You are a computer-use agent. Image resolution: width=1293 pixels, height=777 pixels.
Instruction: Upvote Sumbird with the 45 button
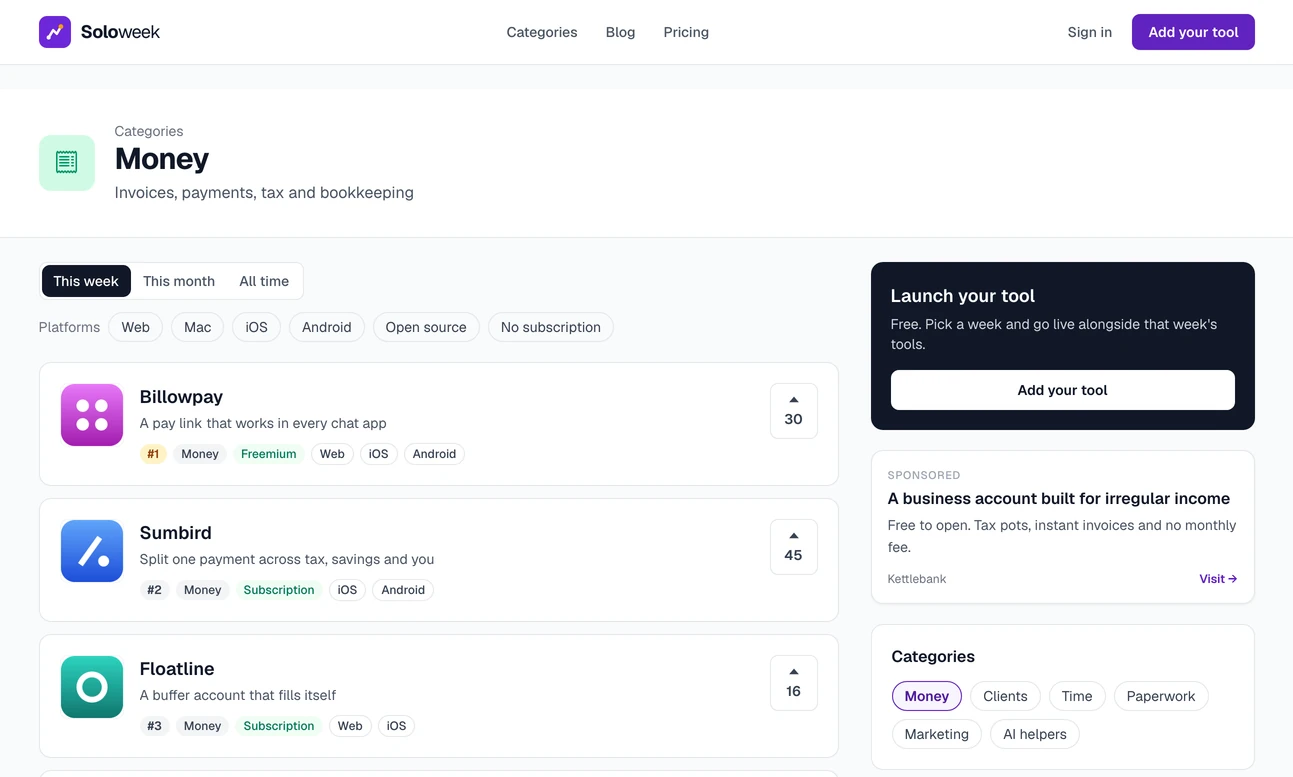pyautogui.click(x=794, y=547)
